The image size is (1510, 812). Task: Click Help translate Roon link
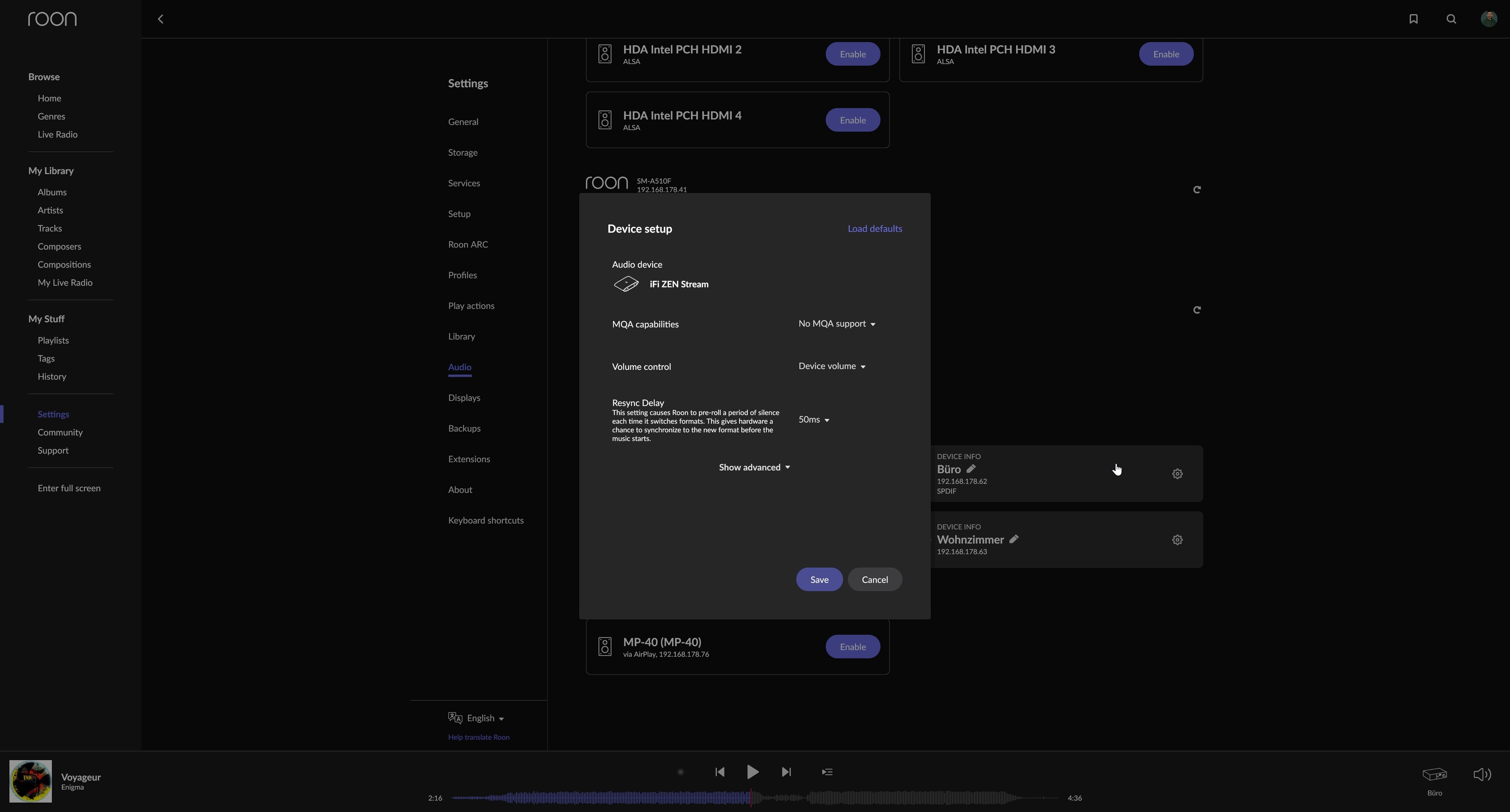(x=478, y=738)
